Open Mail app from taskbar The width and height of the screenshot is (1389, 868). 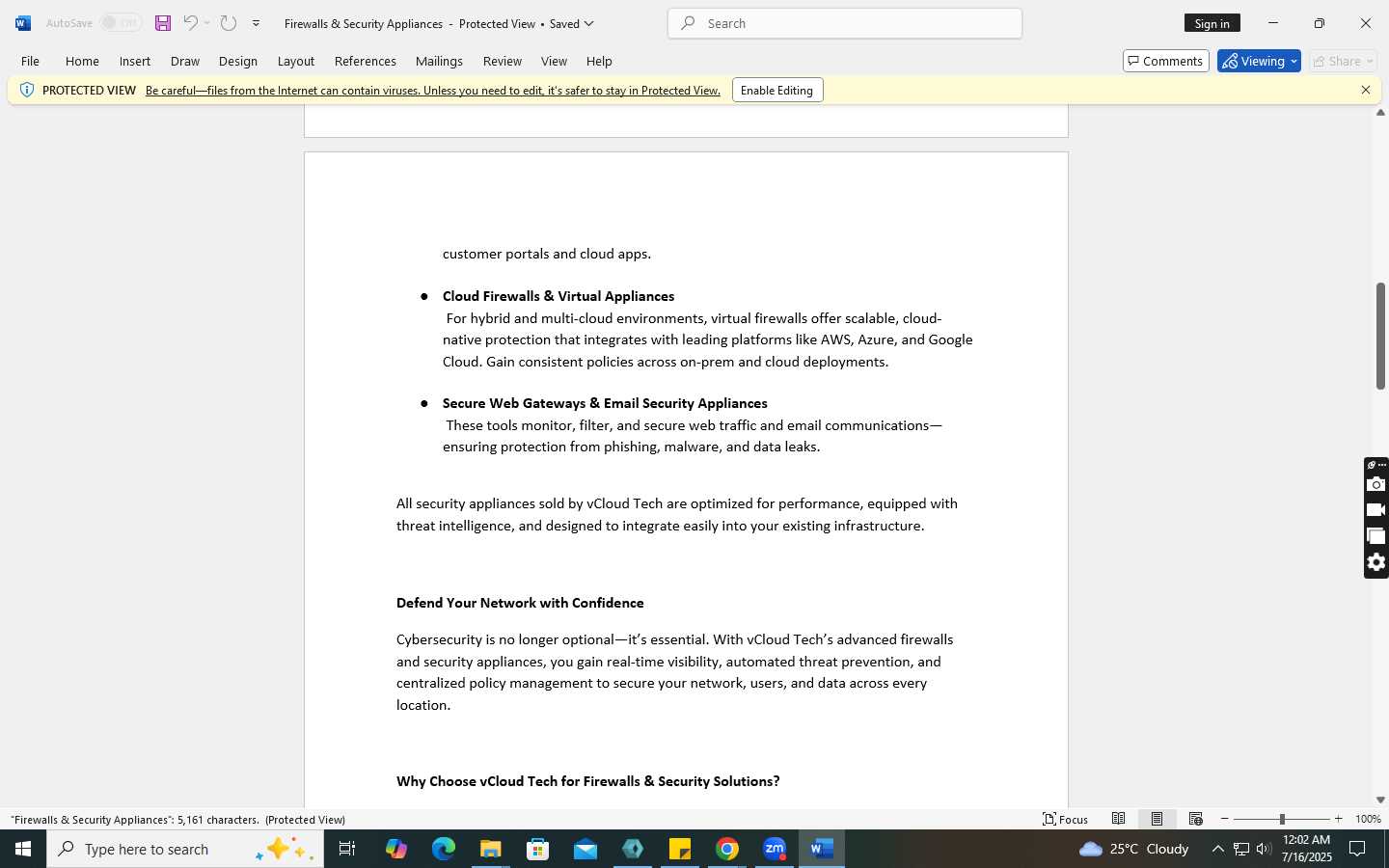point(586,849)
